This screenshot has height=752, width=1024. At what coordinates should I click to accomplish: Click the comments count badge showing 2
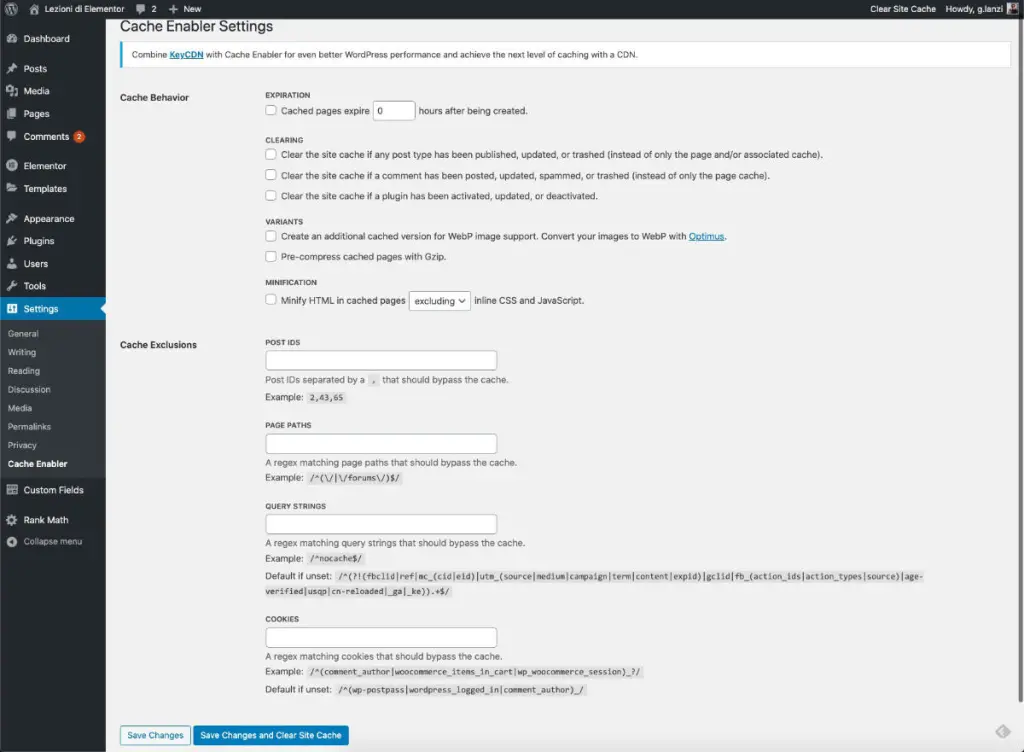(x=79, y=136)
